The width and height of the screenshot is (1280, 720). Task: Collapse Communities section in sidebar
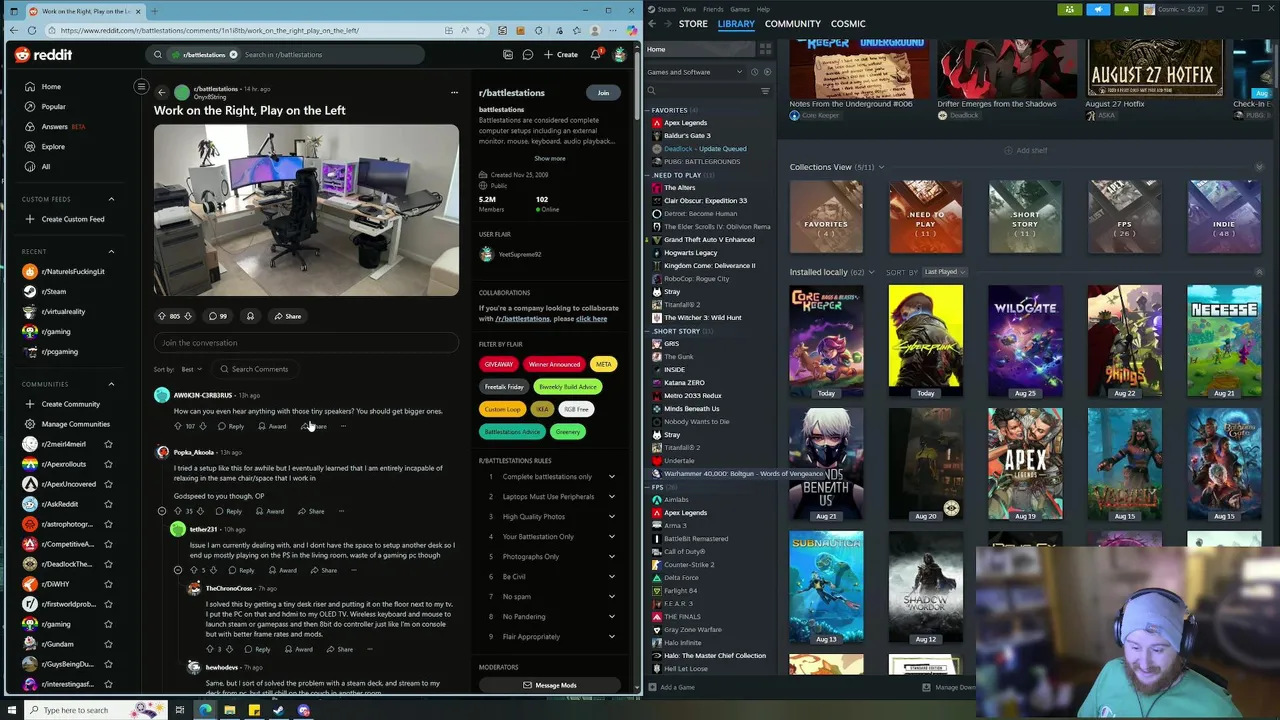click(x=111, y=384)
